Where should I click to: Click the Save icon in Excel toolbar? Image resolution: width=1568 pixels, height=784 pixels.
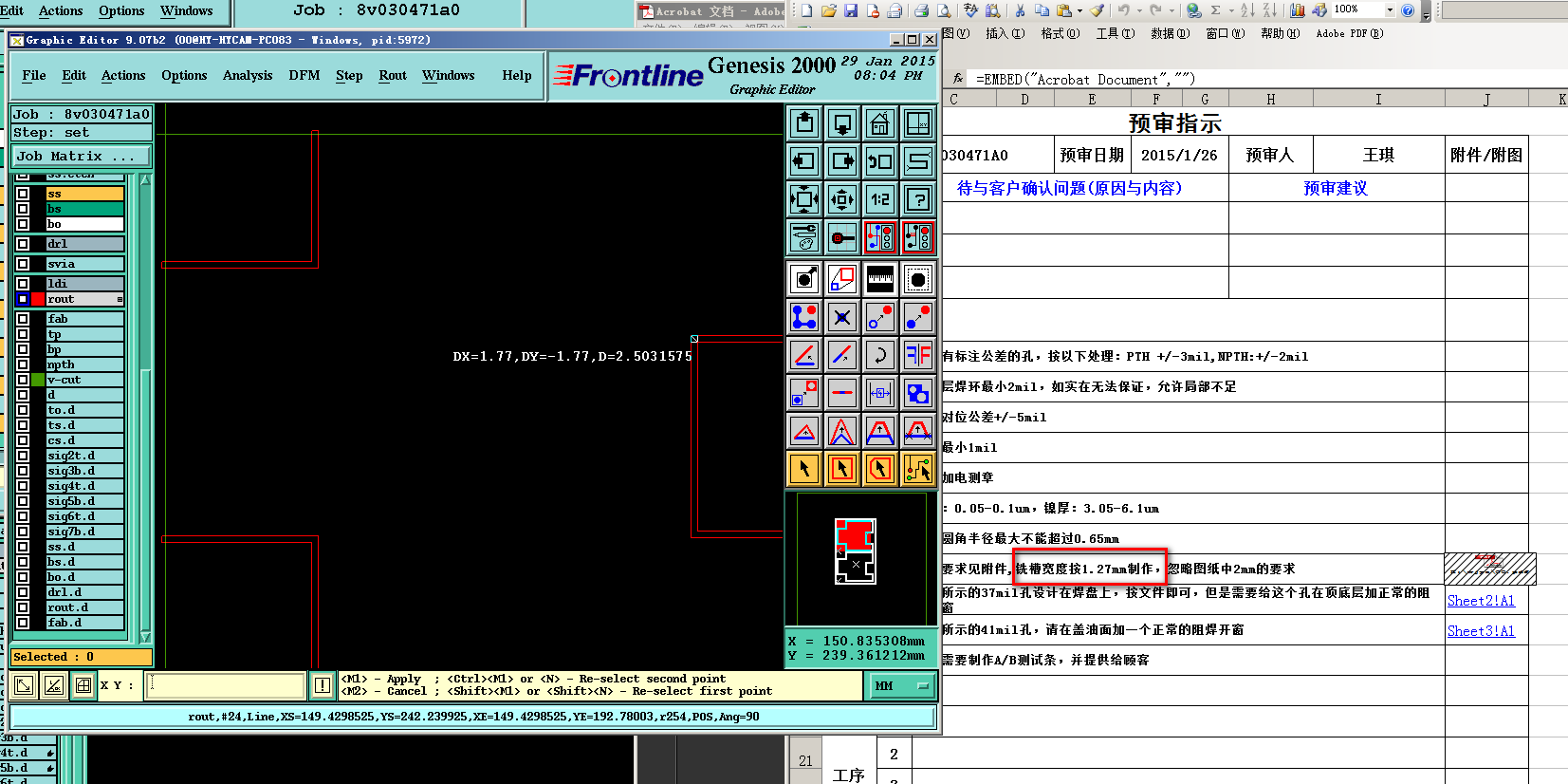(851, 10)
